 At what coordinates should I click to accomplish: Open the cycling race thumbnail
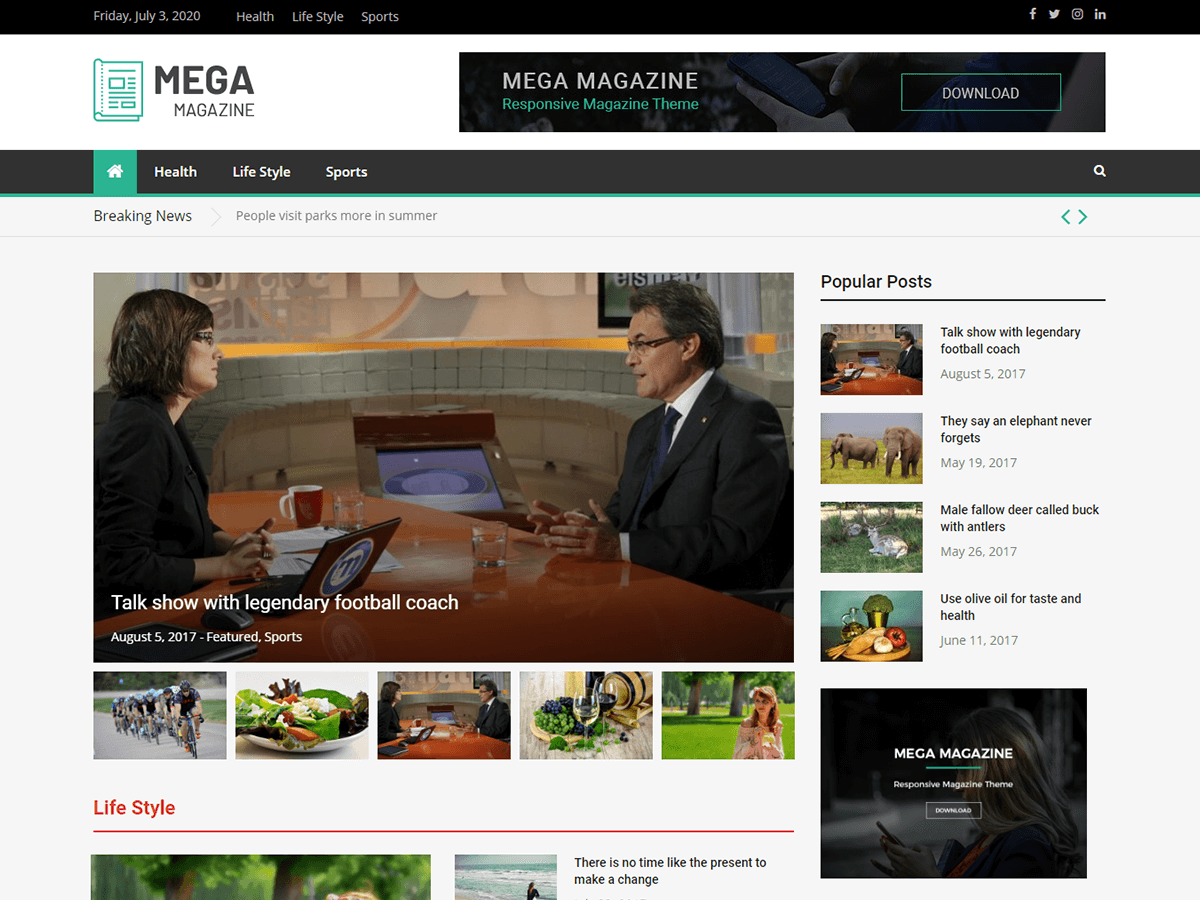[159, 715]
